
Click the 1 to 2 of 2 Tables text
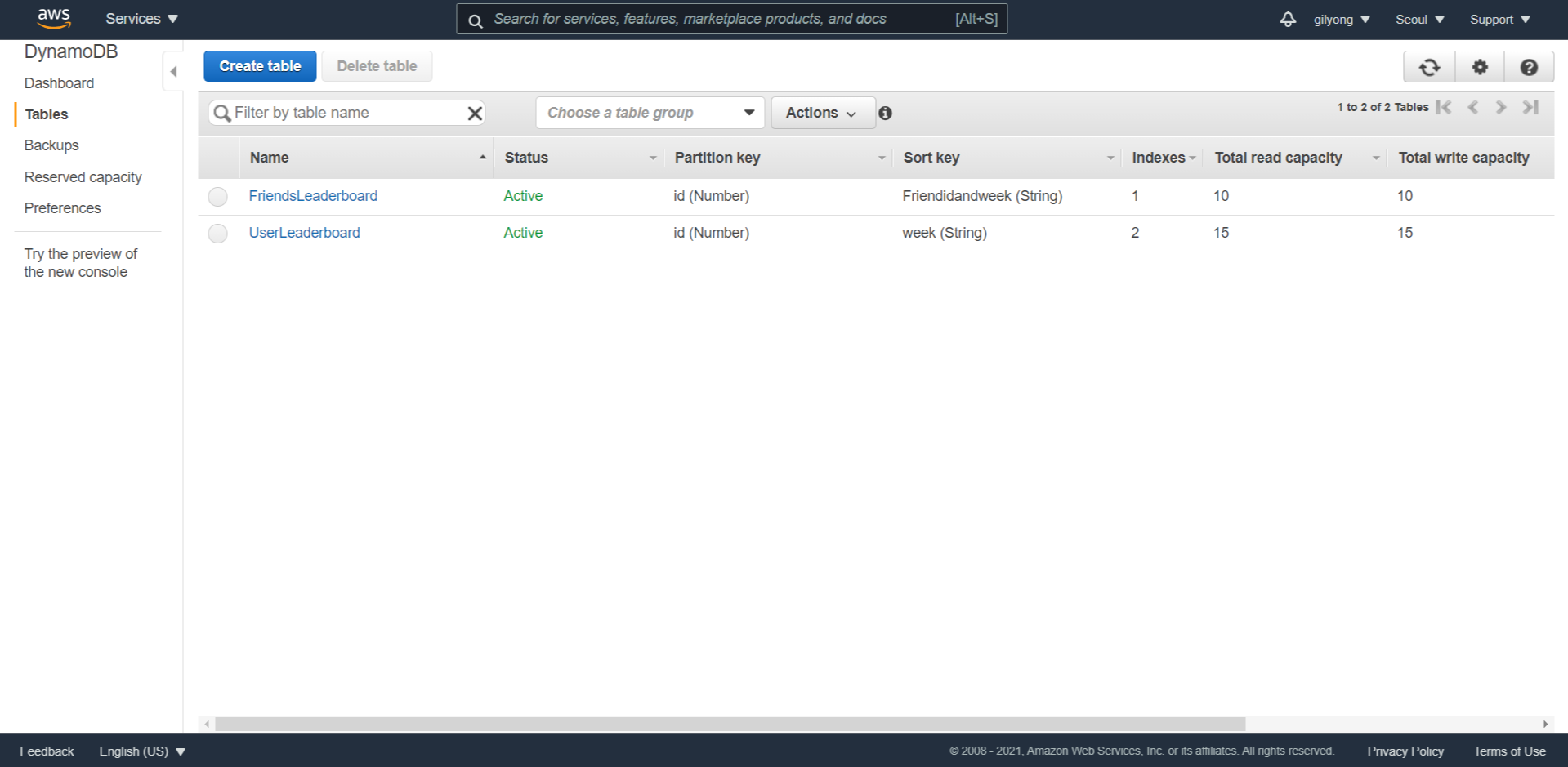(x=1383, y=107)
